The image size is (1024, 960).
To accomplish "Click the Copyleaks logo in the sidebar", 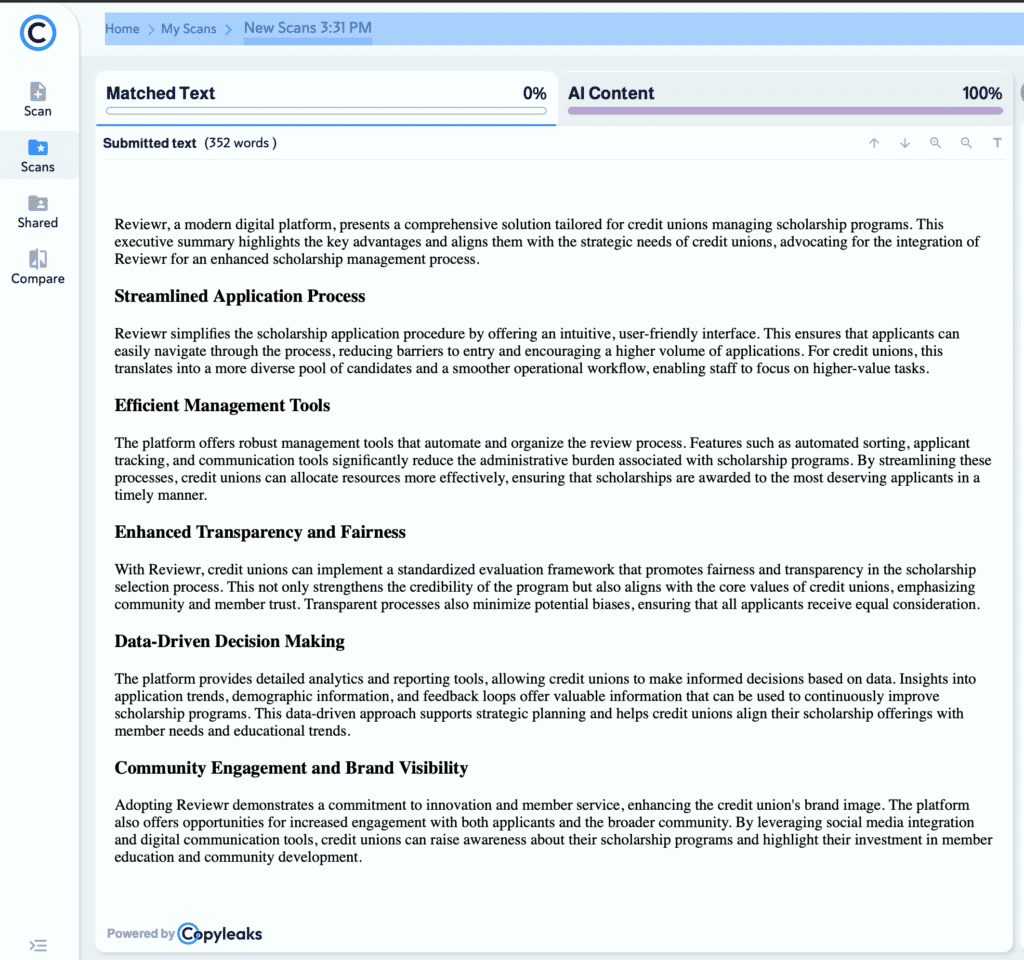I will pos(38,33).
